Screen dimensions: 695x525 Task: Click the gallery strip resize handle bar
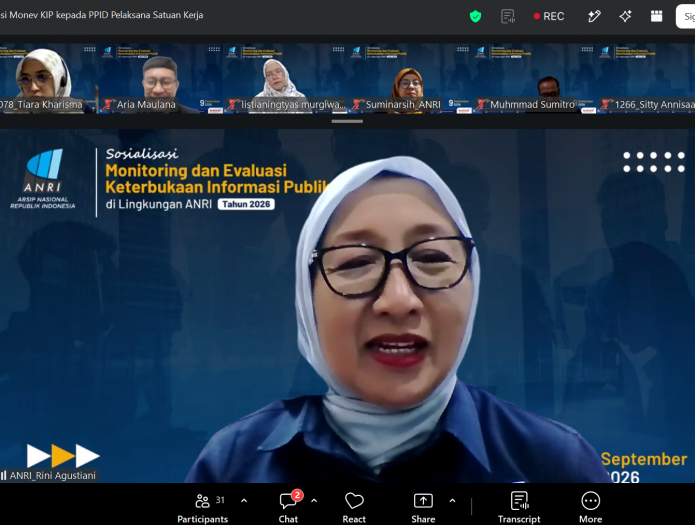pos(347,121)
